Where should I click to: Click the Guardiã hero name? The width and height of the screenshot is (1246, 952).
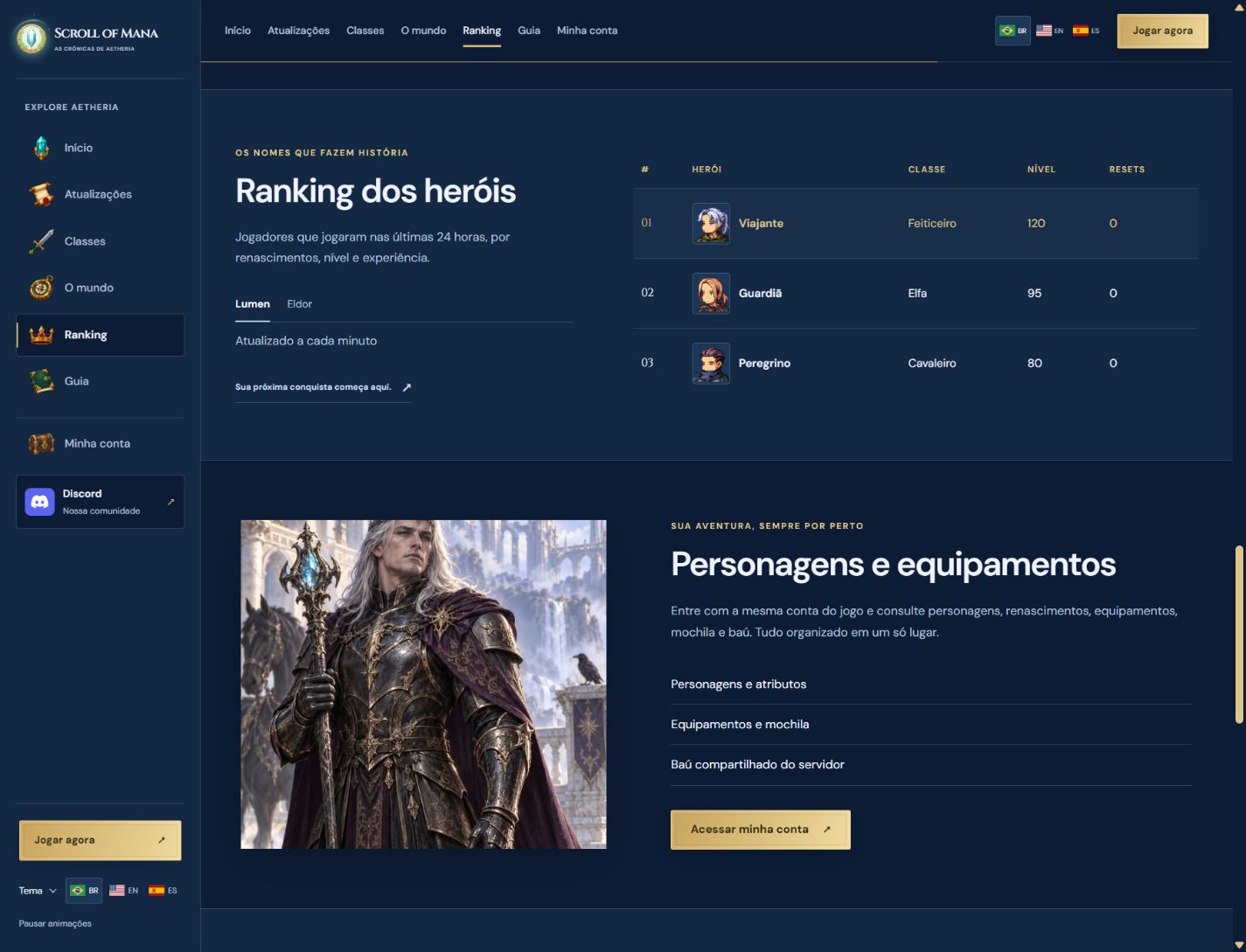[760, 294]
